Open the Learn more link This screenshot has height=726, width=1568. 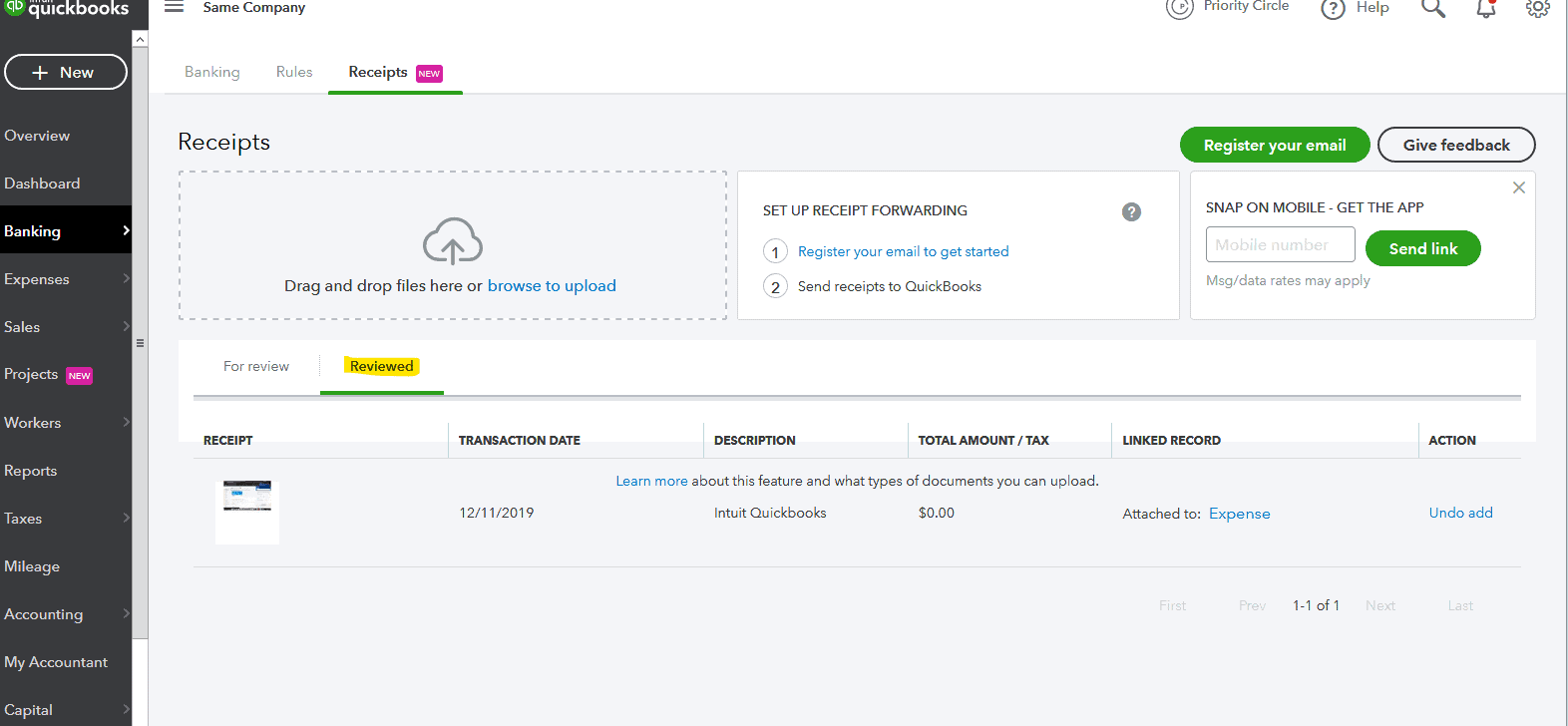[x=651, y=481]
